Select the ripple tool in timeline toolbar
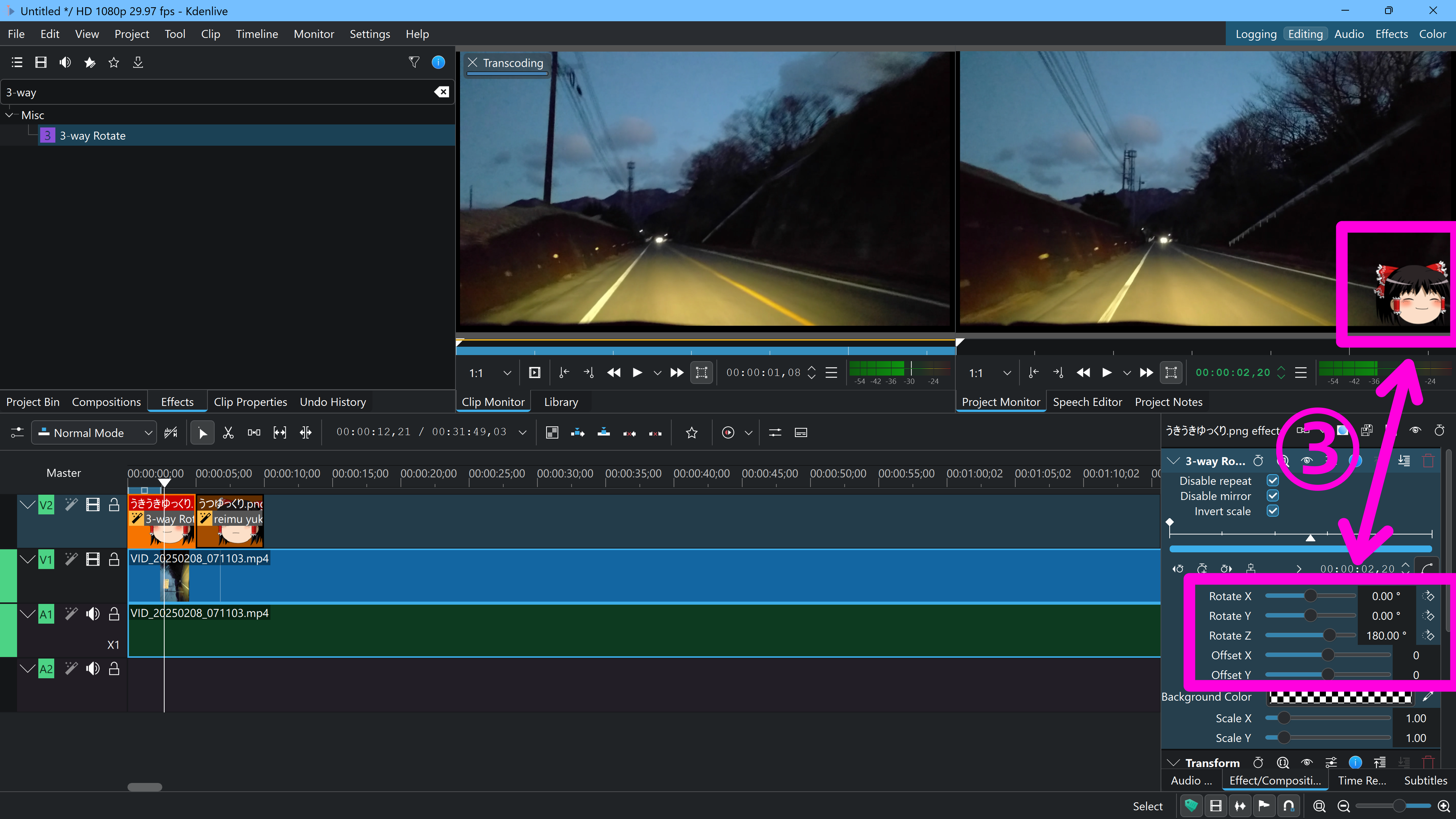Image resolution: width=1456 pixels, height=819 pixels. [x=305, y=432]
